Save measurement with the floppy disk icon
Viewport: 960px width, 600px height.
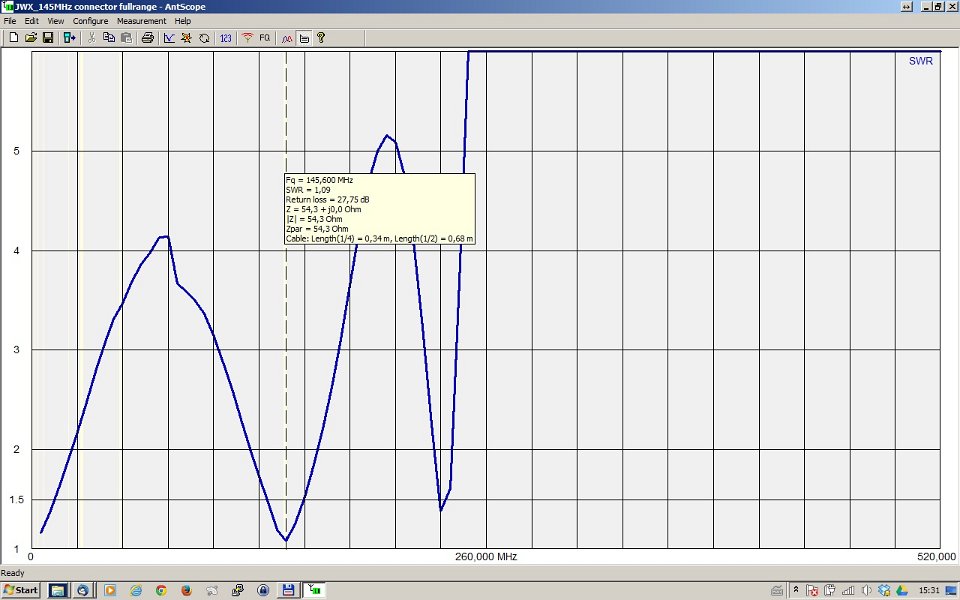pyautogui.click(x=47, y=38)
